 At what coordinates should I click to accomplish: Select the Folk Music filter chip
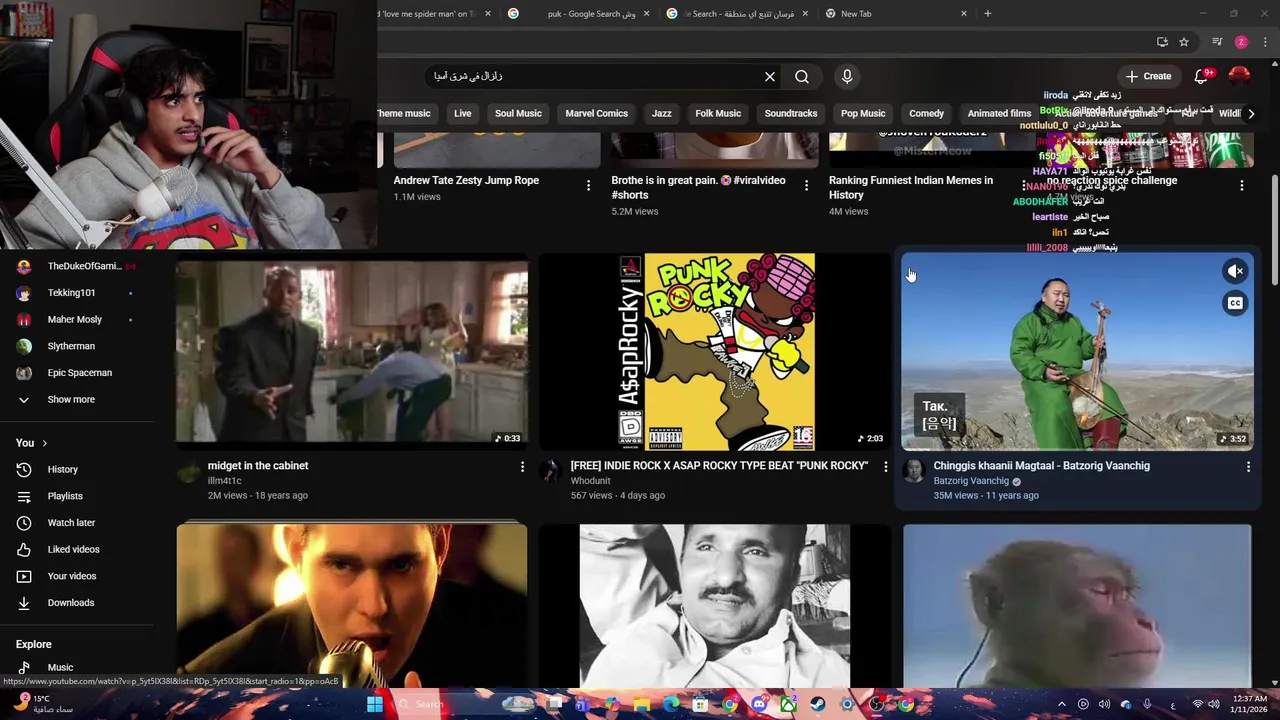[x=718, y=113]
